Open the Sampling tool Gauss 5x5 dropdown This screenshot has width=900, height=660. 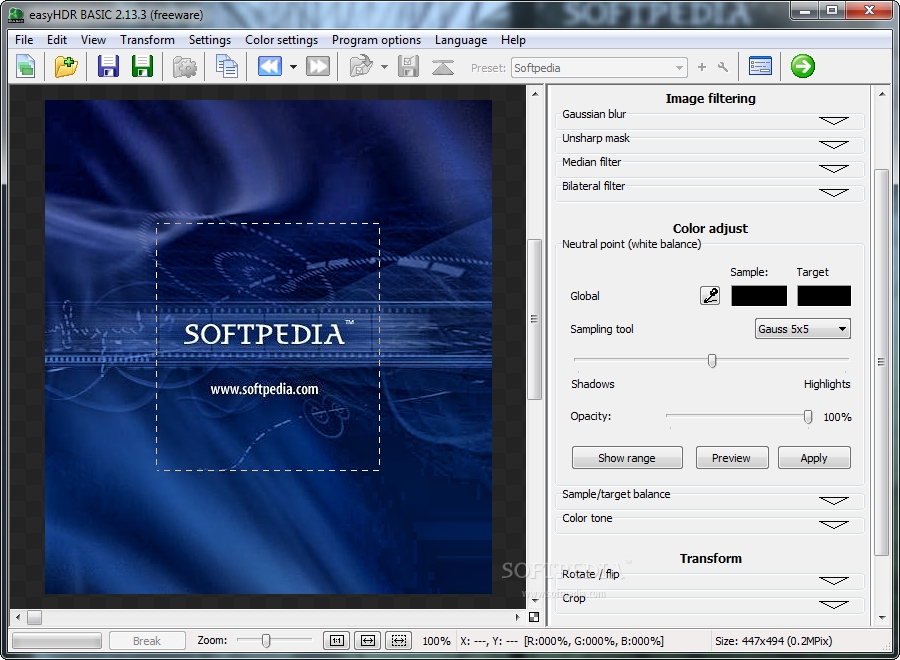coord(802,329)
